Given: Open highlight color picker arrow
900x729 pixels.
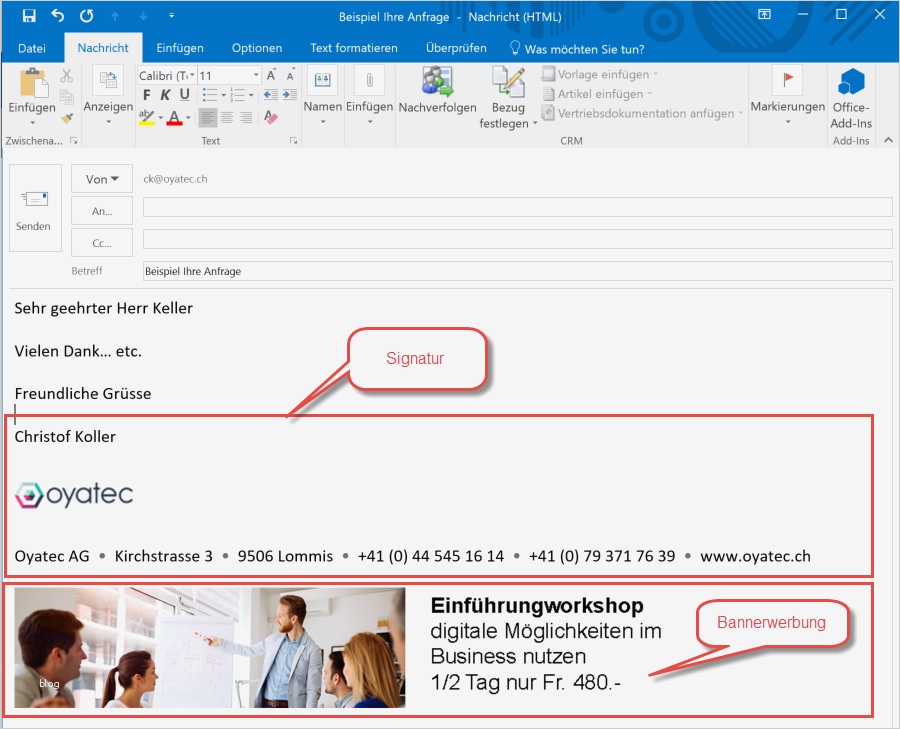Looking at the screenshot, I should coord(161,118).
